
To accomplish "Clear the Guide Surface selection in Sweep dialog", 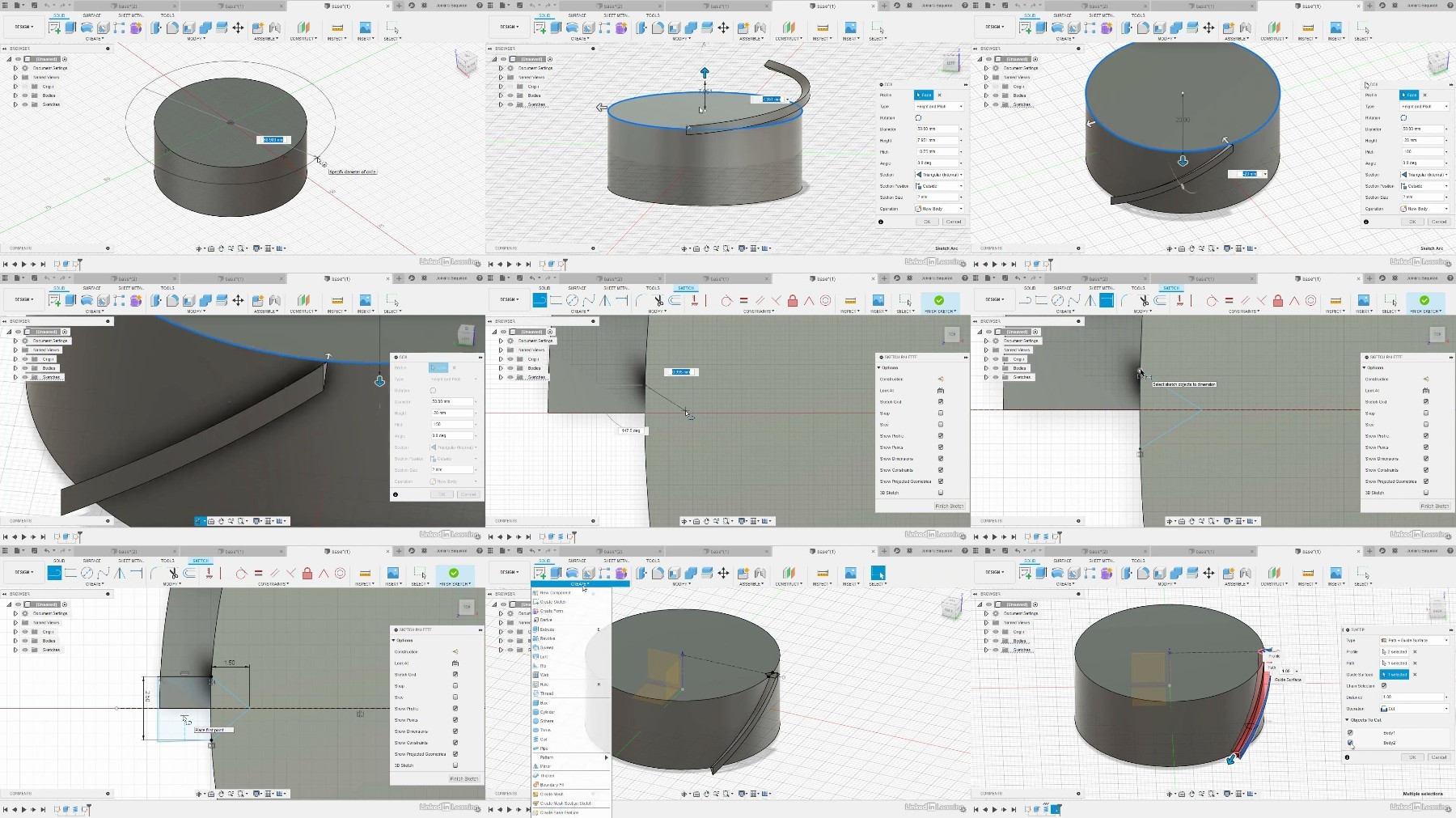I will [1415, 674].
